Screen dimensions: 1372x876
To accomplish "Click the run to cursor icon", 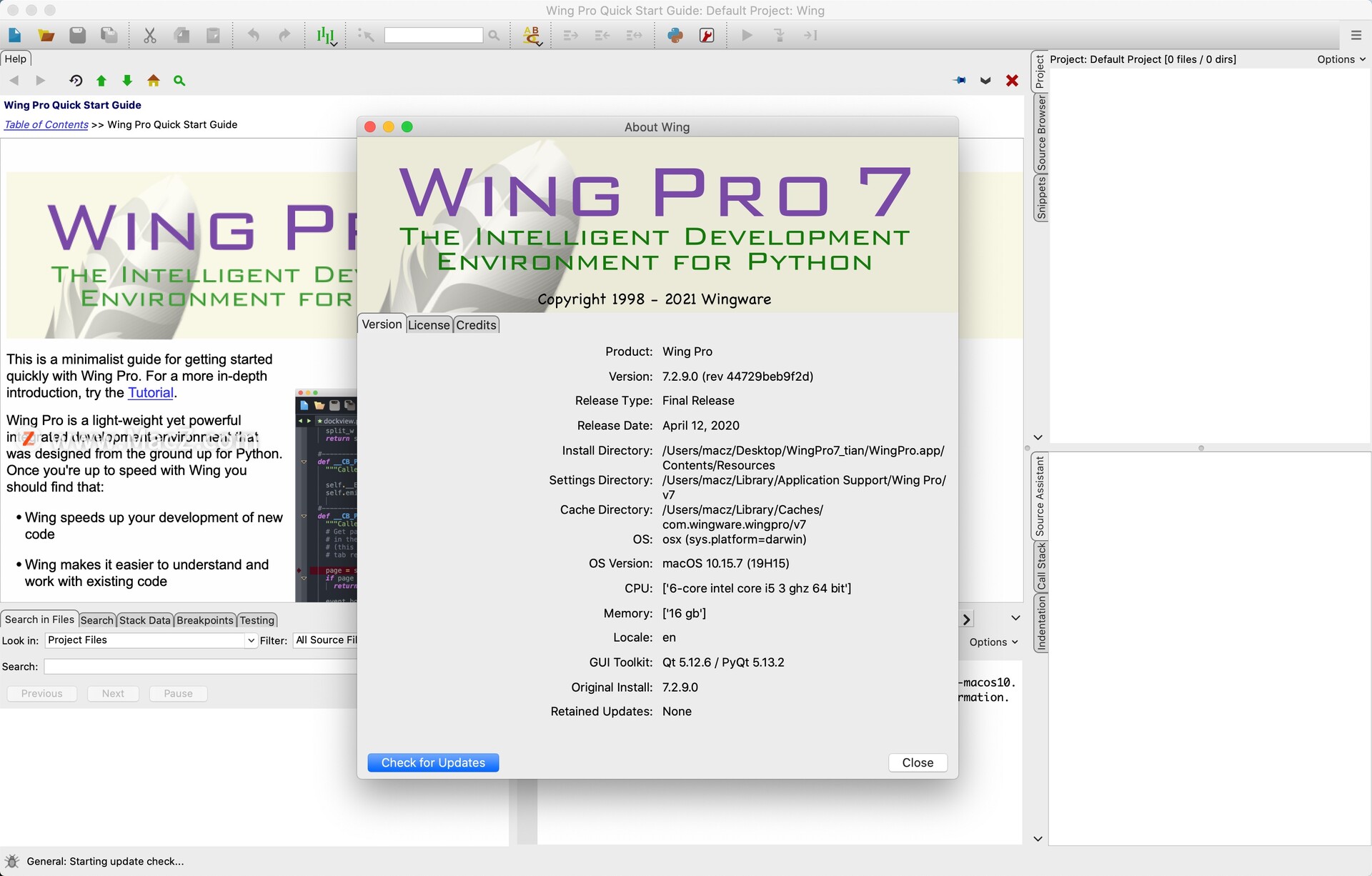I will pyautogui.click(x=810, y=35).
